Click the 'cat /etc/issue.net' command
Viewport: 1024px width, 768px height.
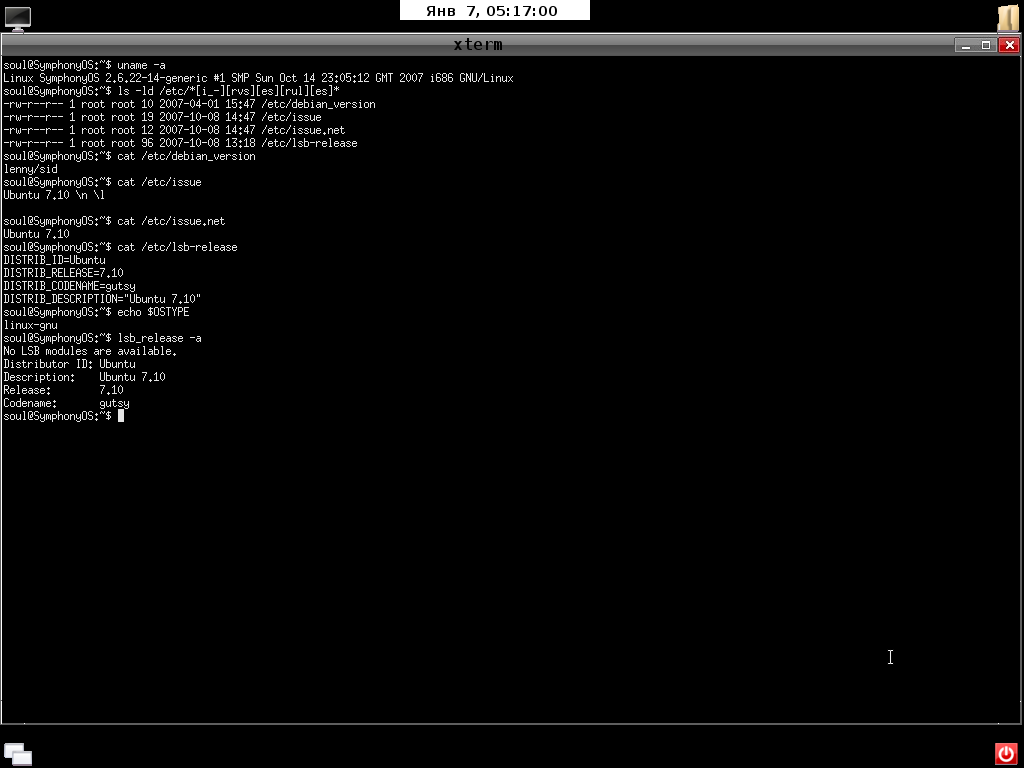tap(171, 221)
